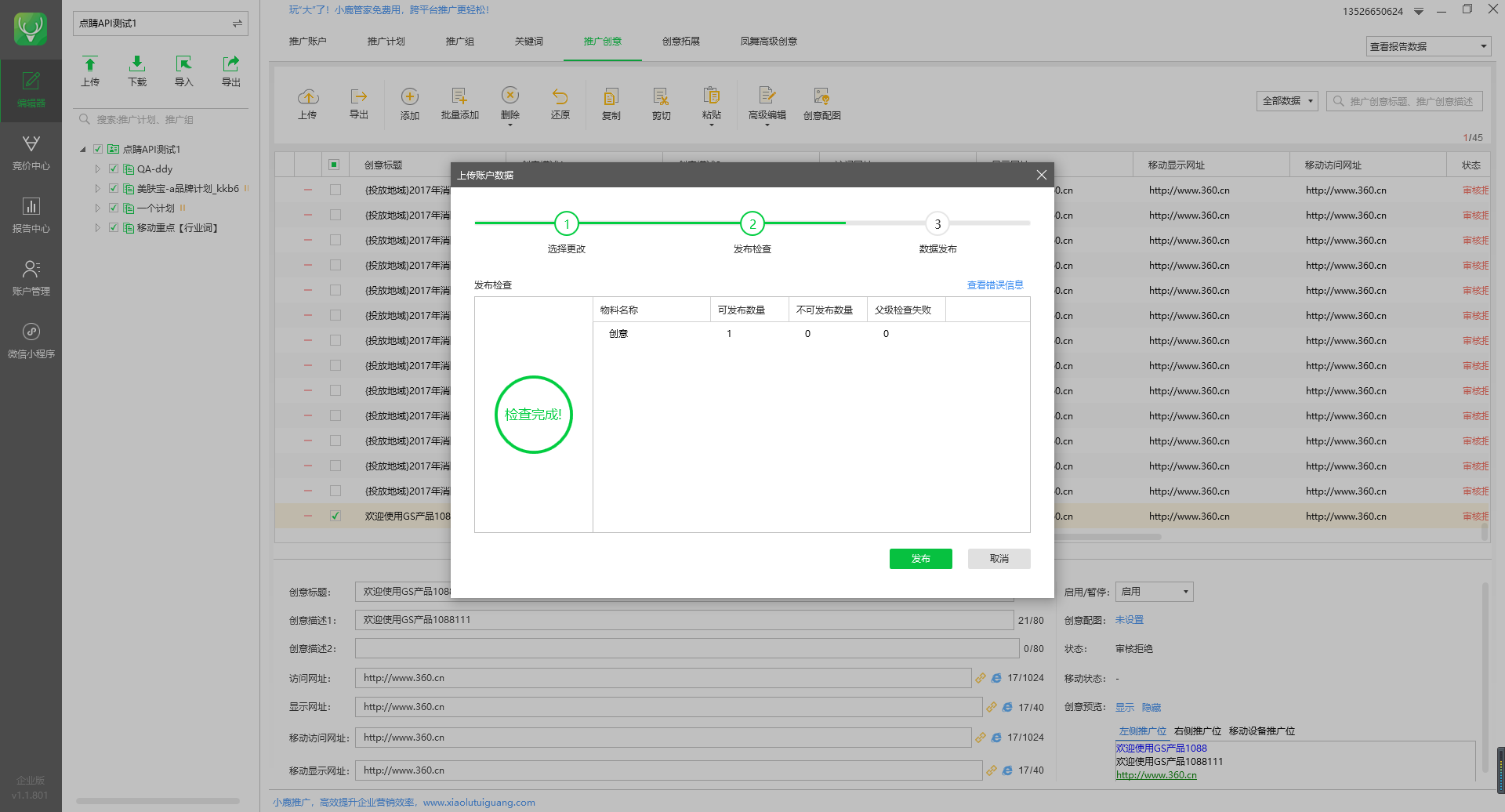Switch to the 推广账户 tab
The height and width of the screenshot is (812, 1505).
click(x=307, y=42)
